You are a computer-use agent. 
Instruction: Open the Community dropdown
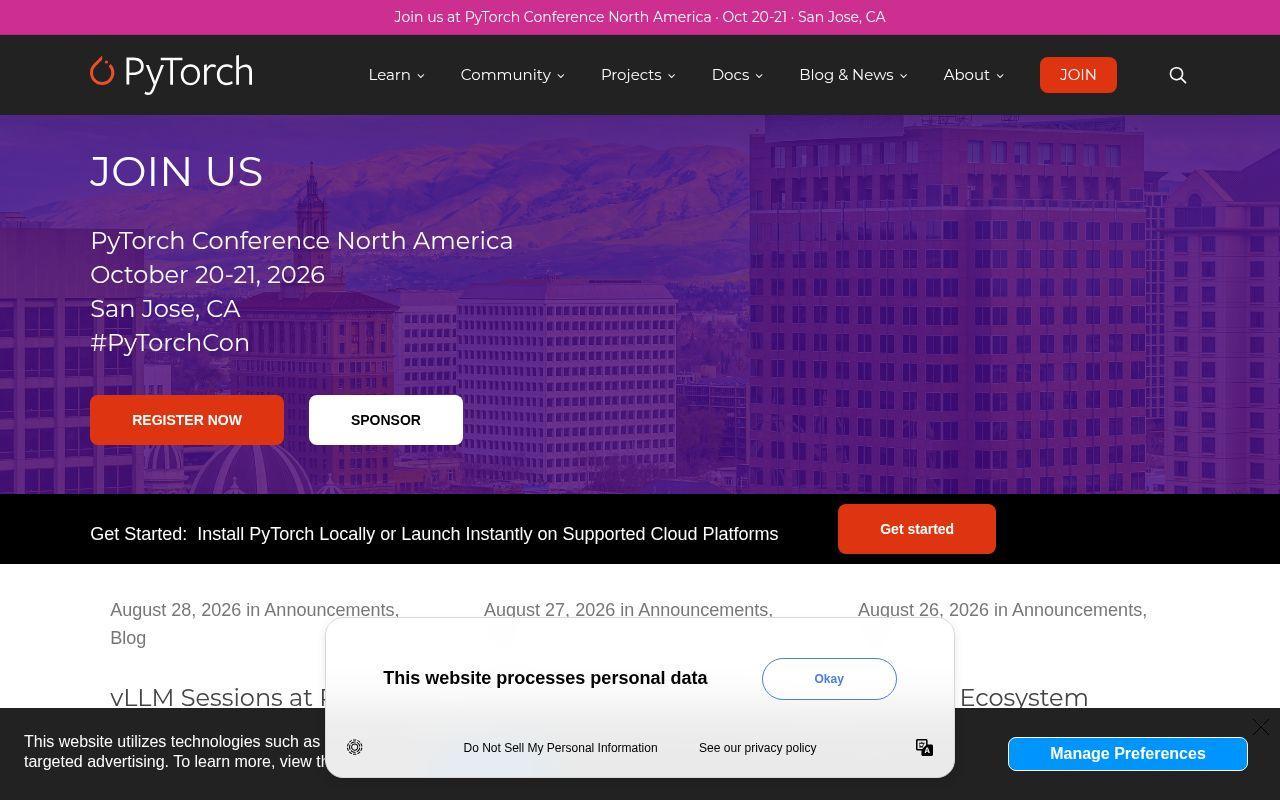pyautogui.click(x=512, y=75)
